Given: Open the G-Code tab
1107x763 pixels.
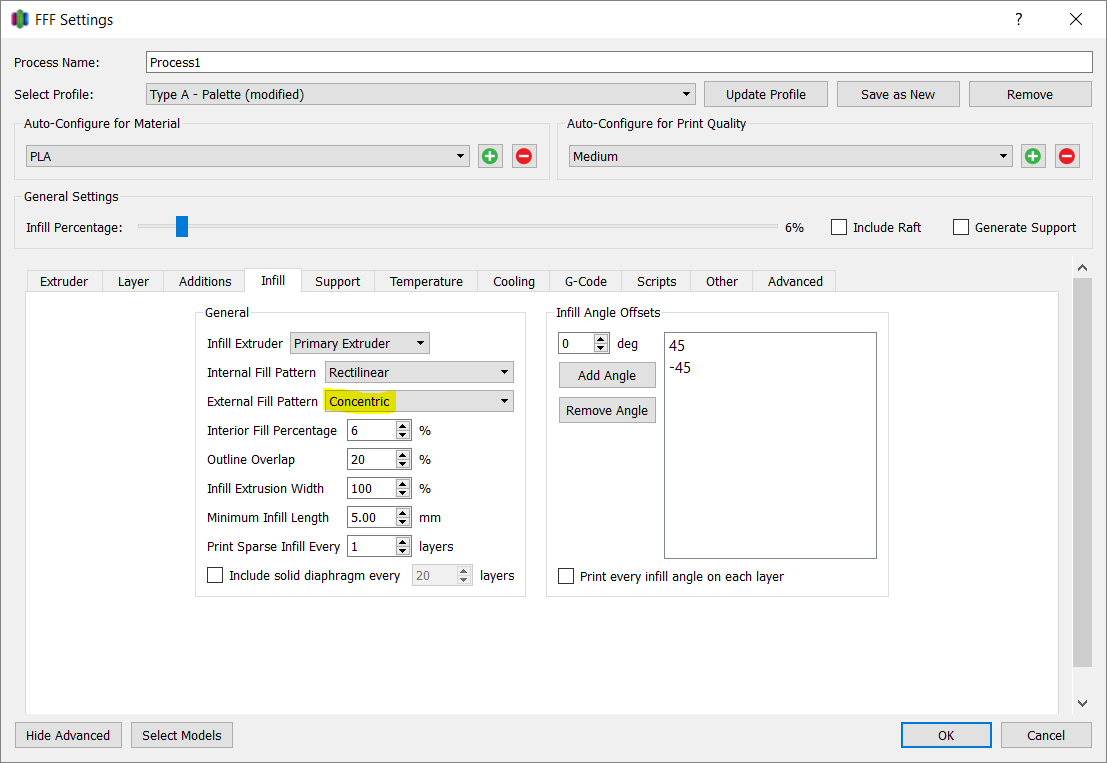Looking at the screenshot, I should point(586,281).
